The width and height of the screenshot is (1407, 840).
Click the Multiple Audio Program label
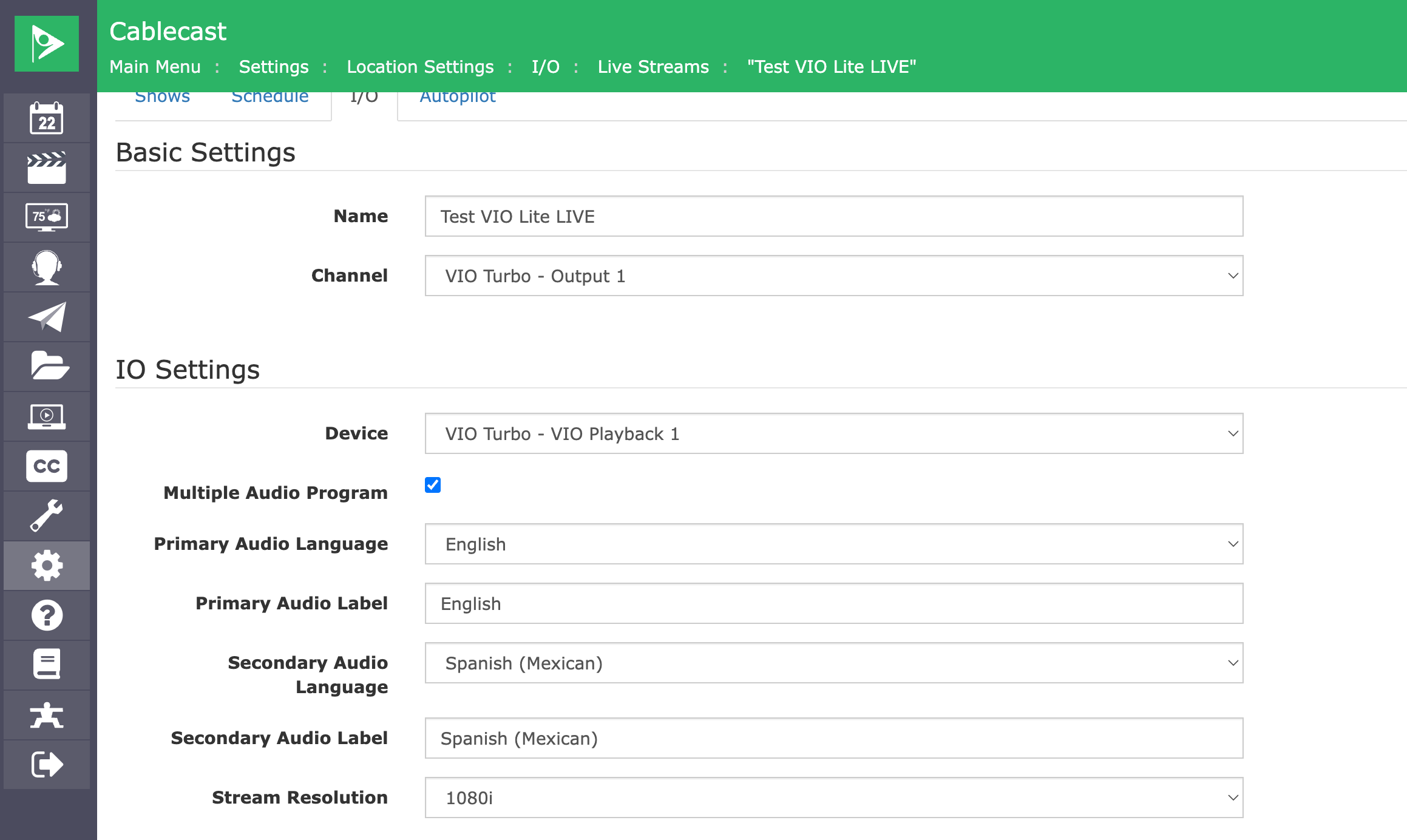pos(276,493)
